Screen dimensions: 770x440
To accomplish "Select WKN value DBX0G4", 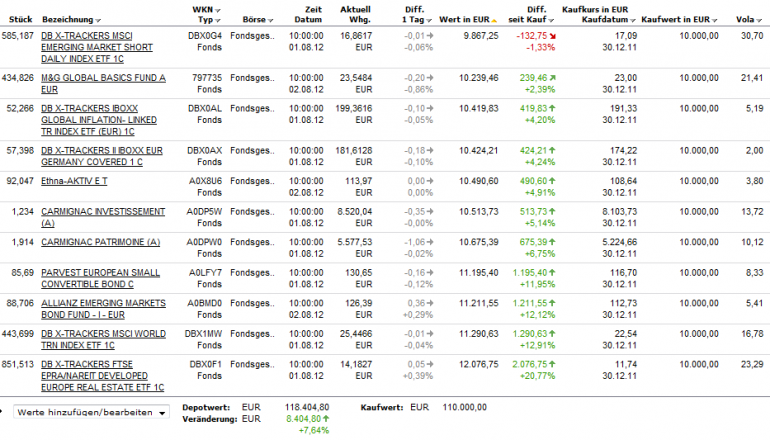I will [205, 35].
